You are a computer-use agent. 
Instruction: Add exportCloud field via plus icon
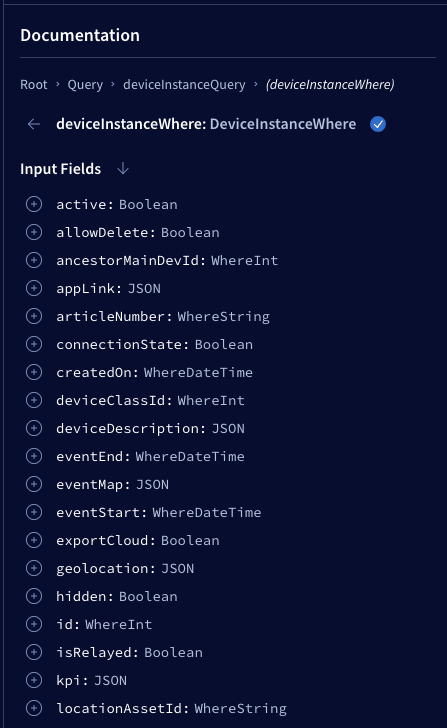(34, 540)
